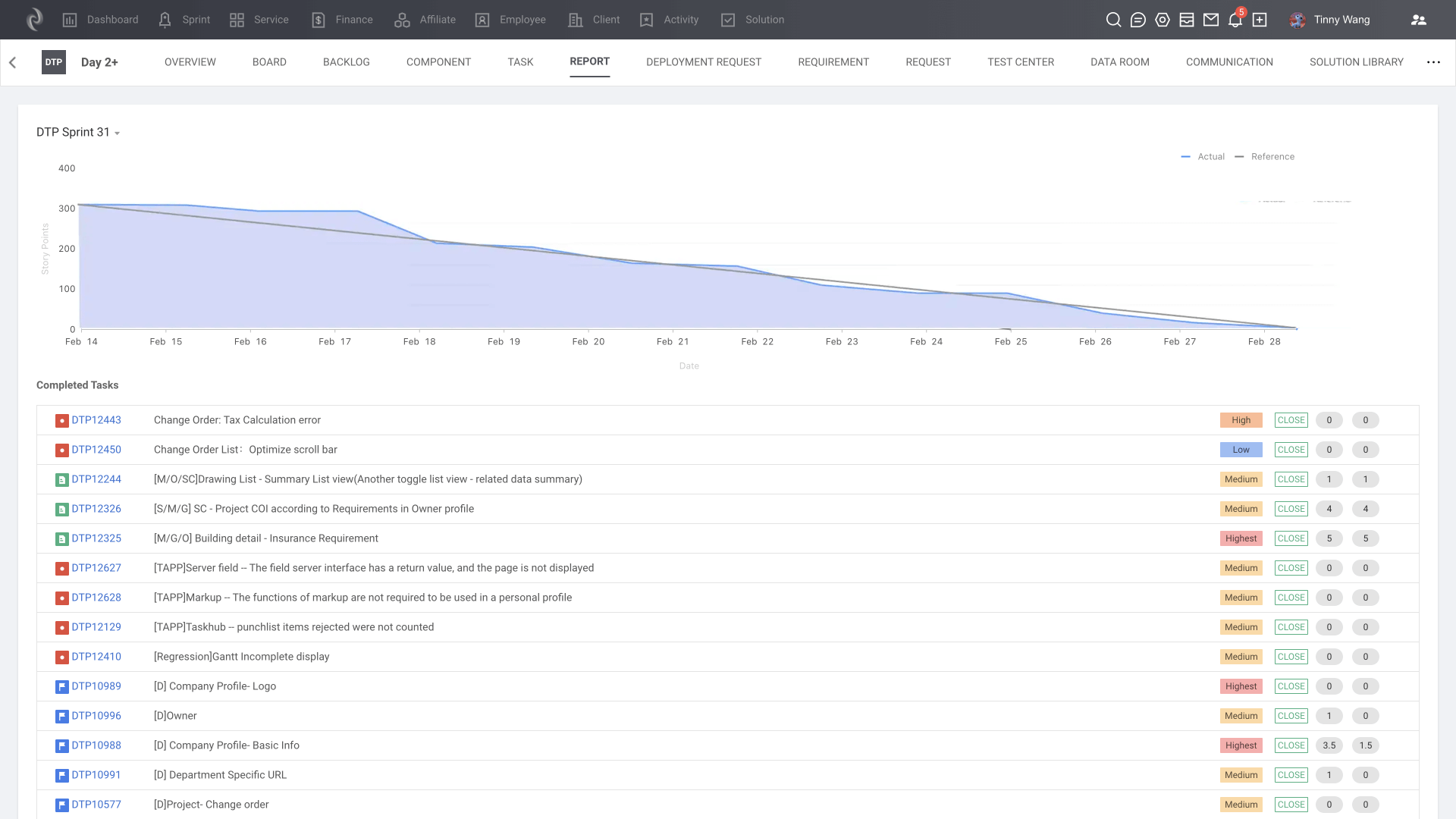This screenshot has height=819, width=1456.
Task: Open the TEST CENTER tab
Action: tap(1020, 62)
